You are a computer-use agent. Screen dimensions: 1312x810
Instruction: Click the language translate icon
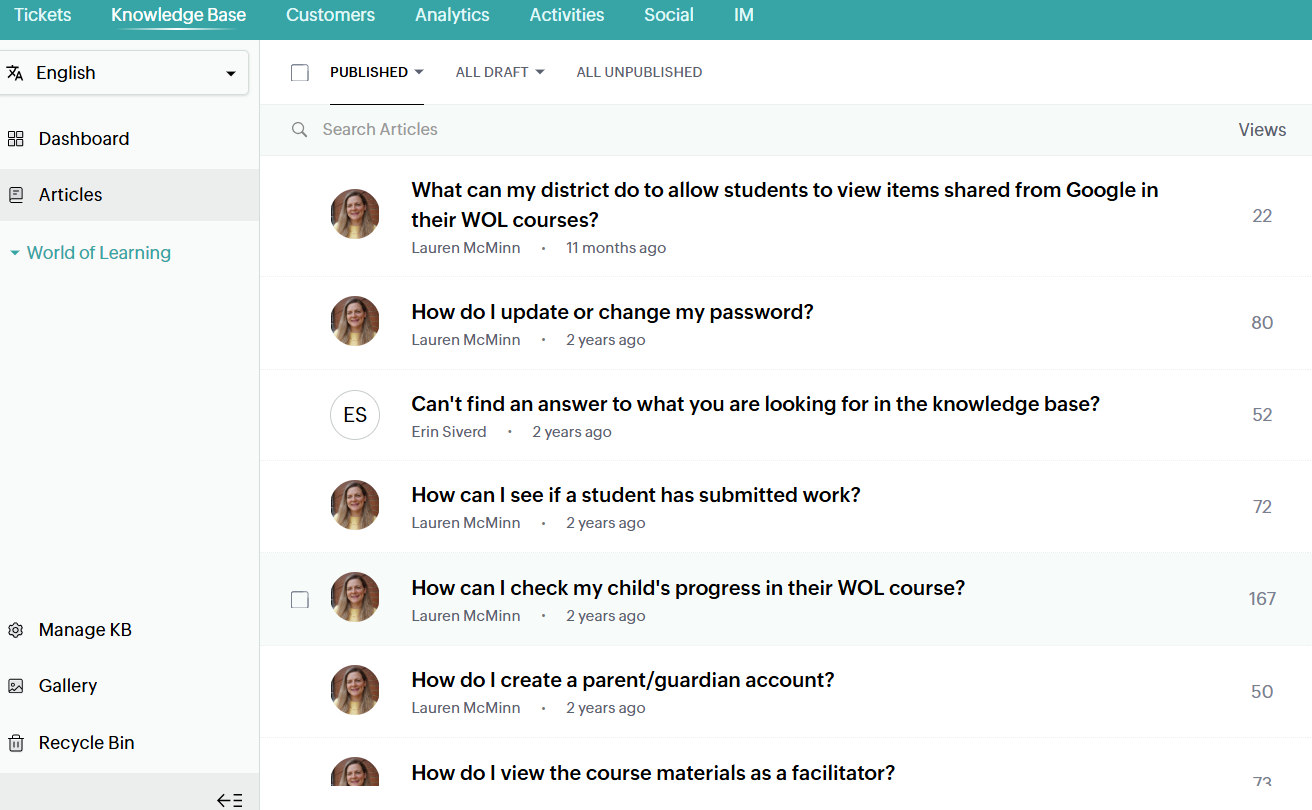[x=15, y=73]
